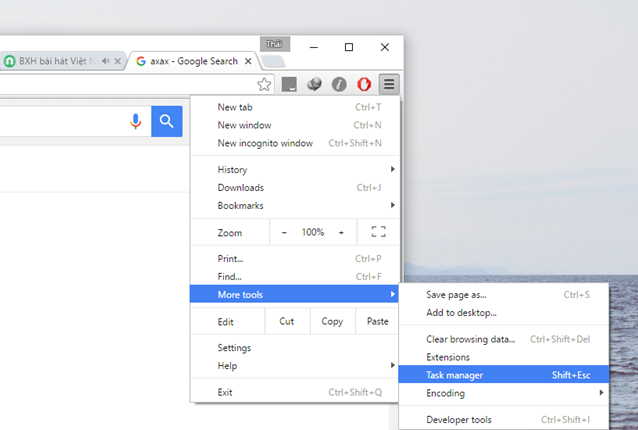
Task: Decrease zoom with the minus button
Action: [x=284, y=232]
